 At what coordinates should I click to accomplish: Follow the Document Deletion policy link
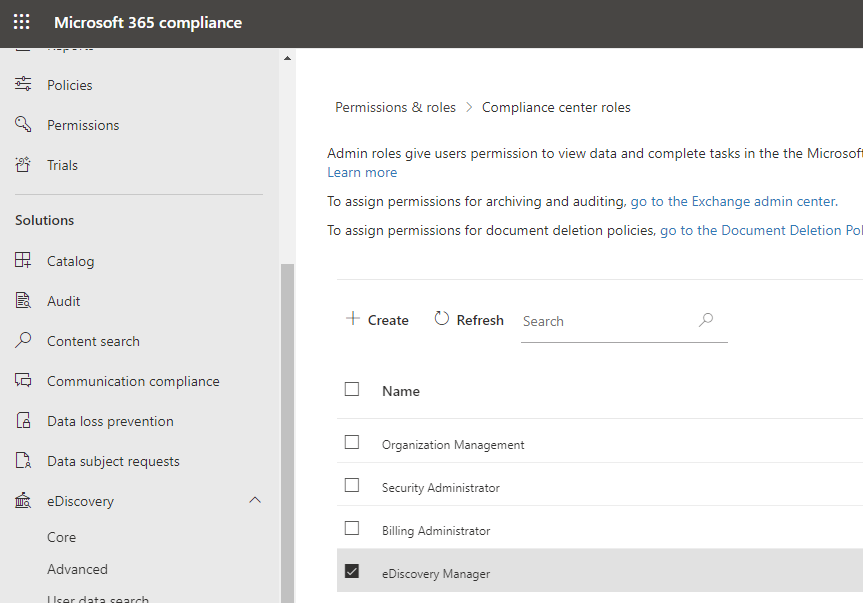761,230
